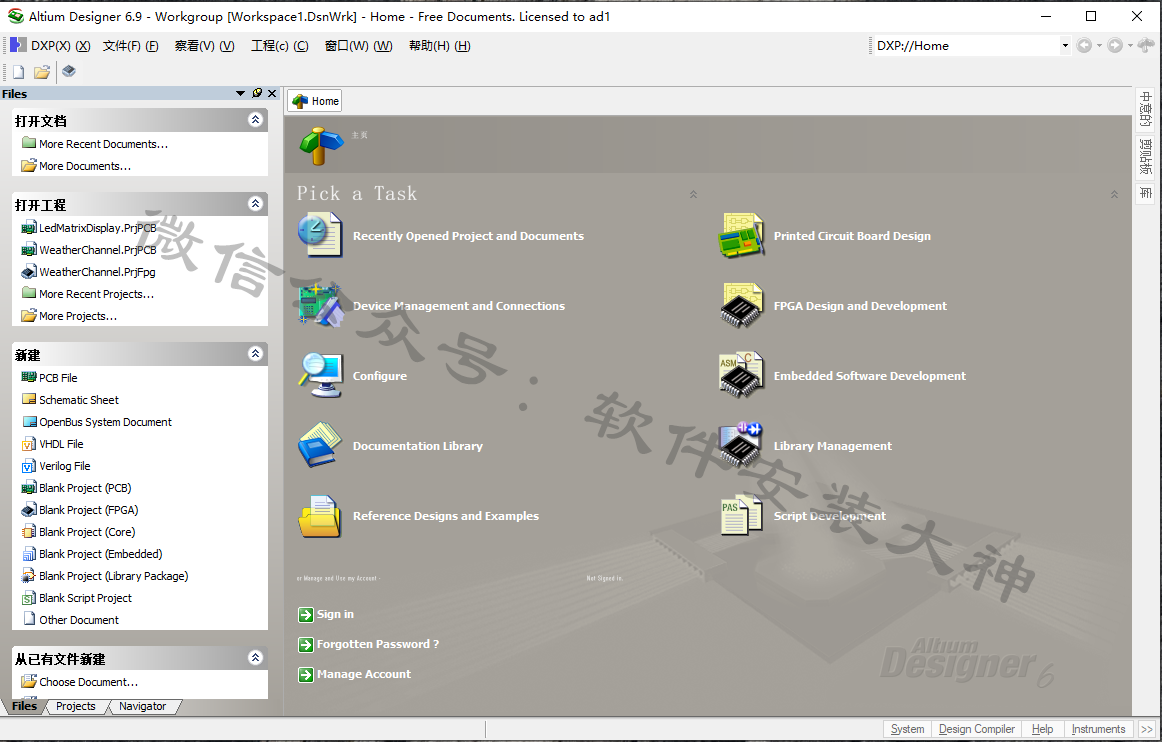Screen dimensions: 1162x742
Task: Collapse the 新建 section
Action: click(255, 354)
